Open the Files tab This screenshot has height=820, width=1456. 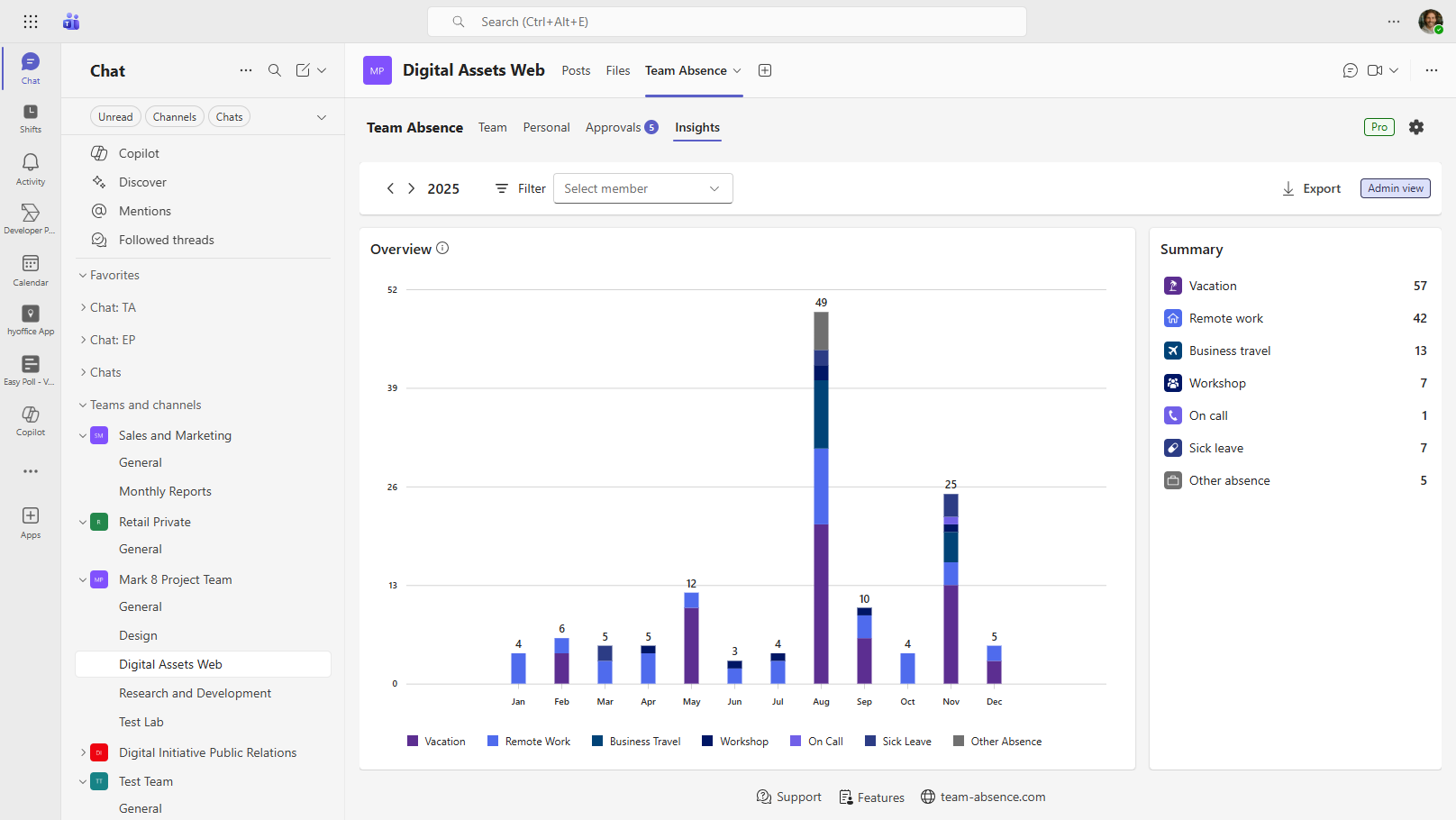point(618,70)
